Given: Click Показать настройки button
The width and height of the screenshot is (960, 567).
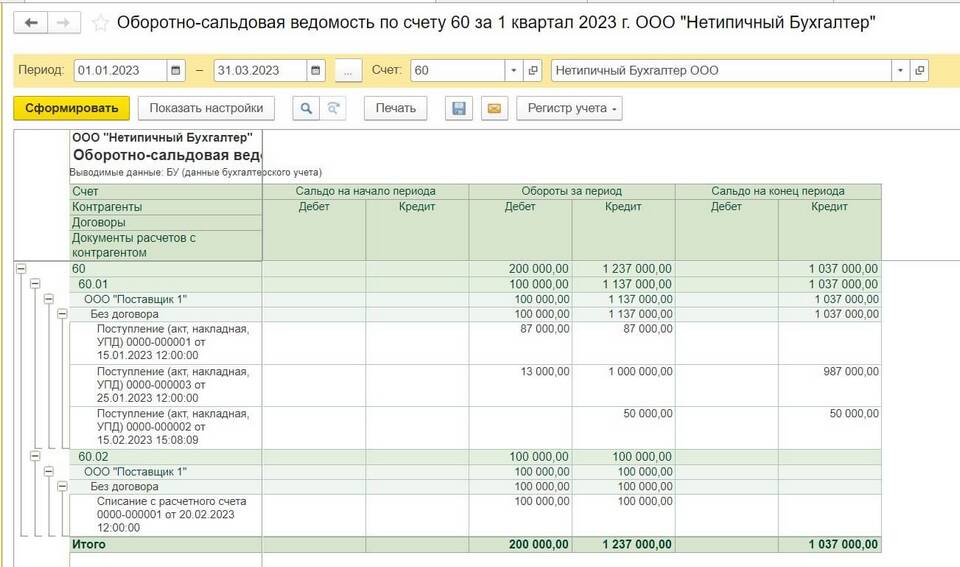Looking at the screenshot, I should (x=206, y=108).
